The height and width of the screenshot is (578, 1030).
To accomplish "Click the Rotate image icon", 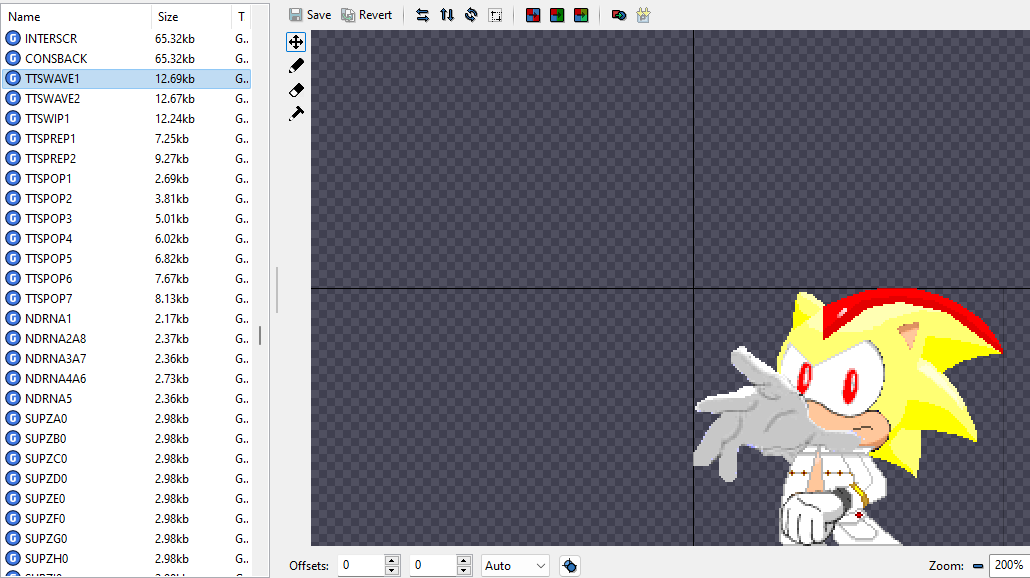I will tap(471, 15).
